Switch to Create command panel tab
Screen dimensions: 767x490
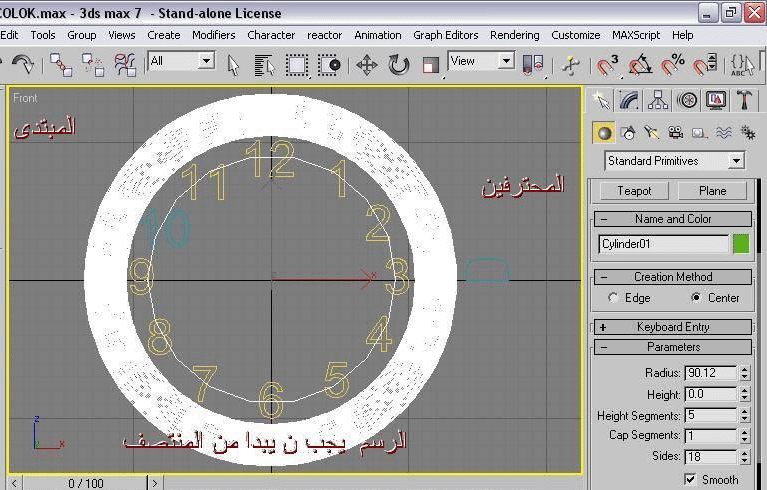[x=601, y=100]
